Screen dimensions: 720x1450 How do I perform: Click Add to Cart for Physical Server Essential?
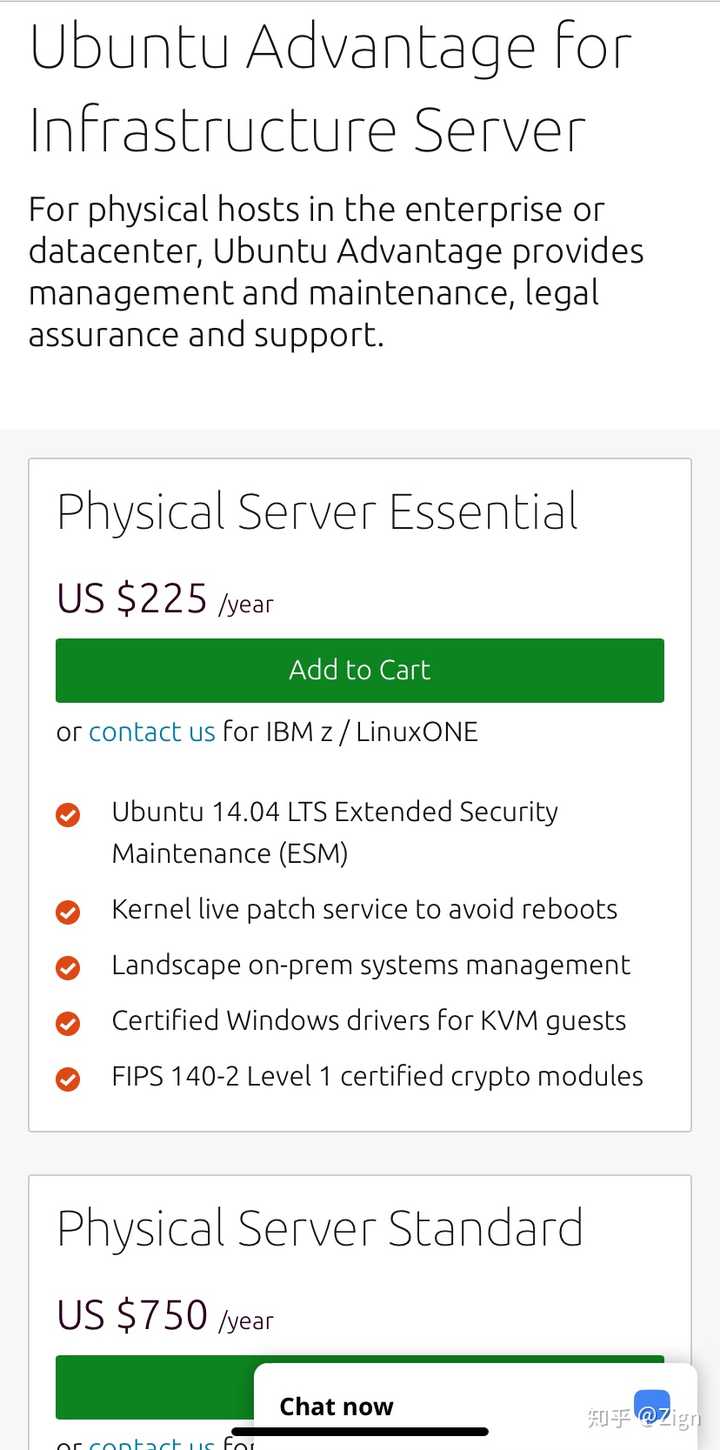[360, 670]
